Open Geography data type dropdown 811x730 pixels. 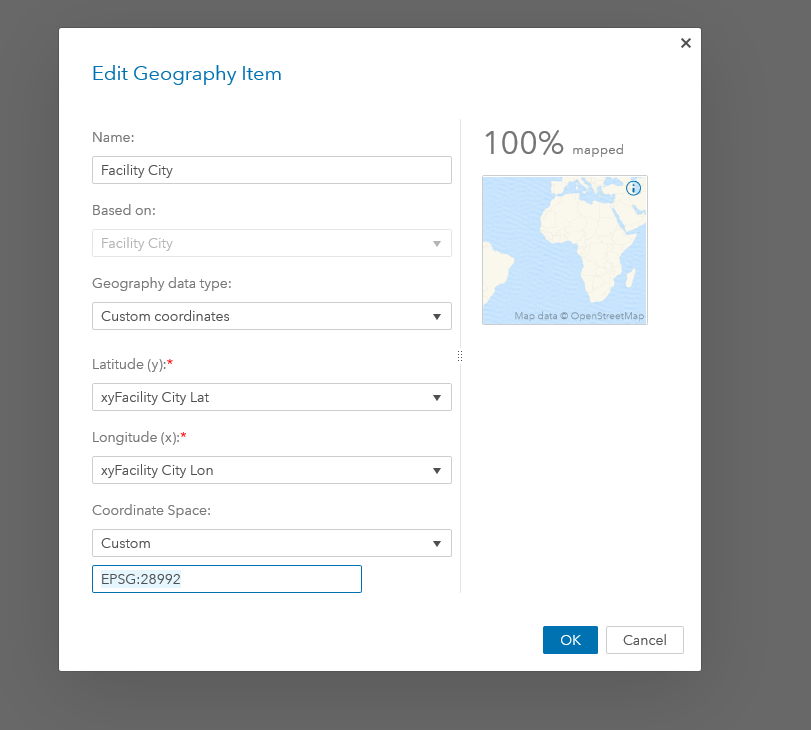271,316
